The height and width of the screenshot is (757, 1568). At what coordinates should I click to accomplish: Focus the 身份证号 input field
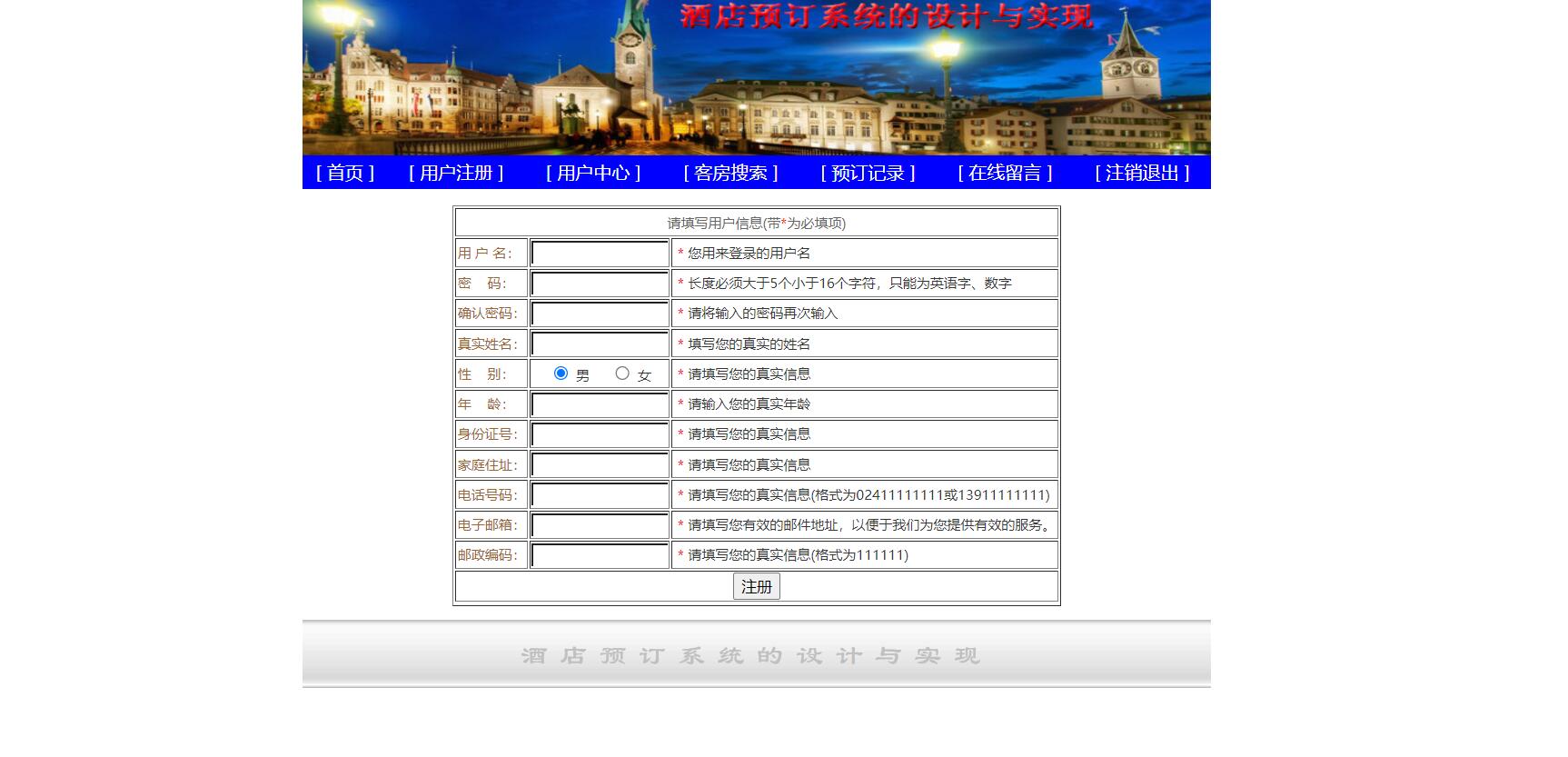coord(600,434)
